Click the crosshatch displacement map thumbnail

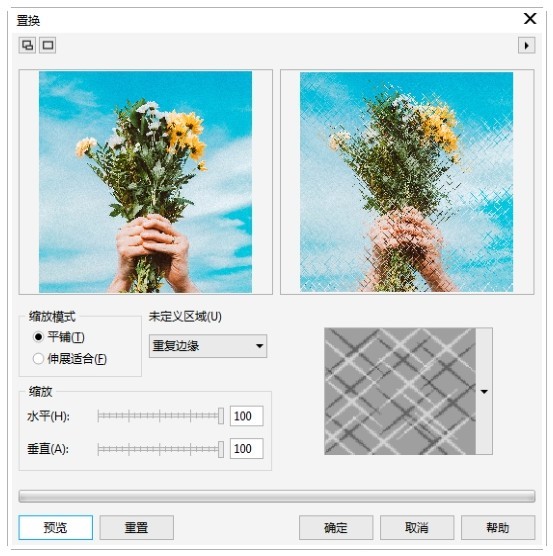pyautogui.click(x=400, y=391)
